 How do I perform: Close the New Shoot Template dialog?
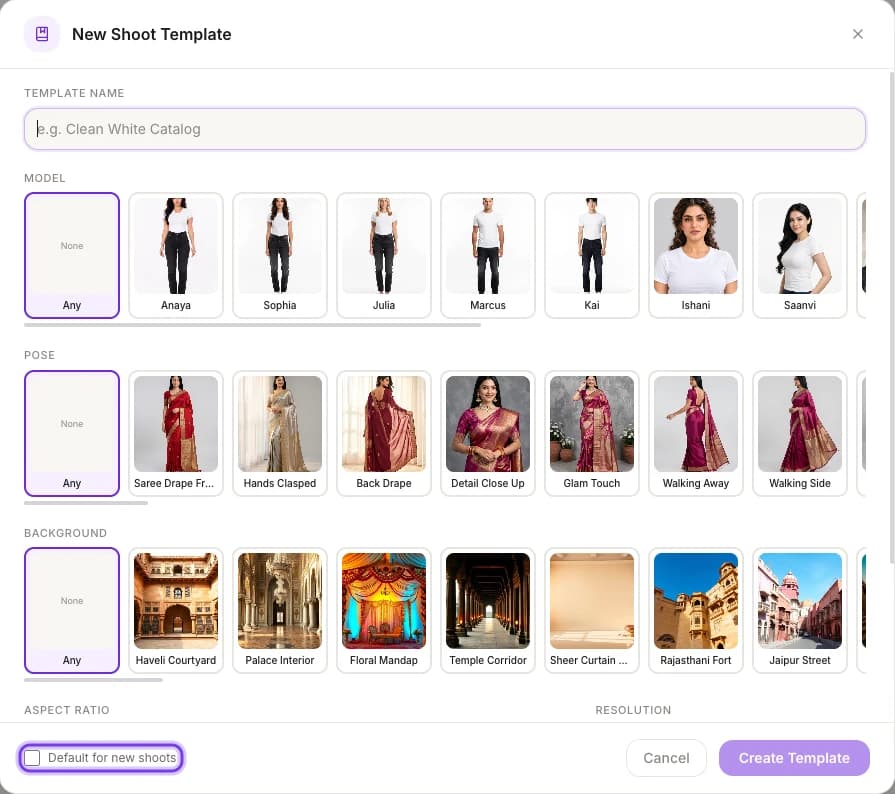[x=857, y=34]
